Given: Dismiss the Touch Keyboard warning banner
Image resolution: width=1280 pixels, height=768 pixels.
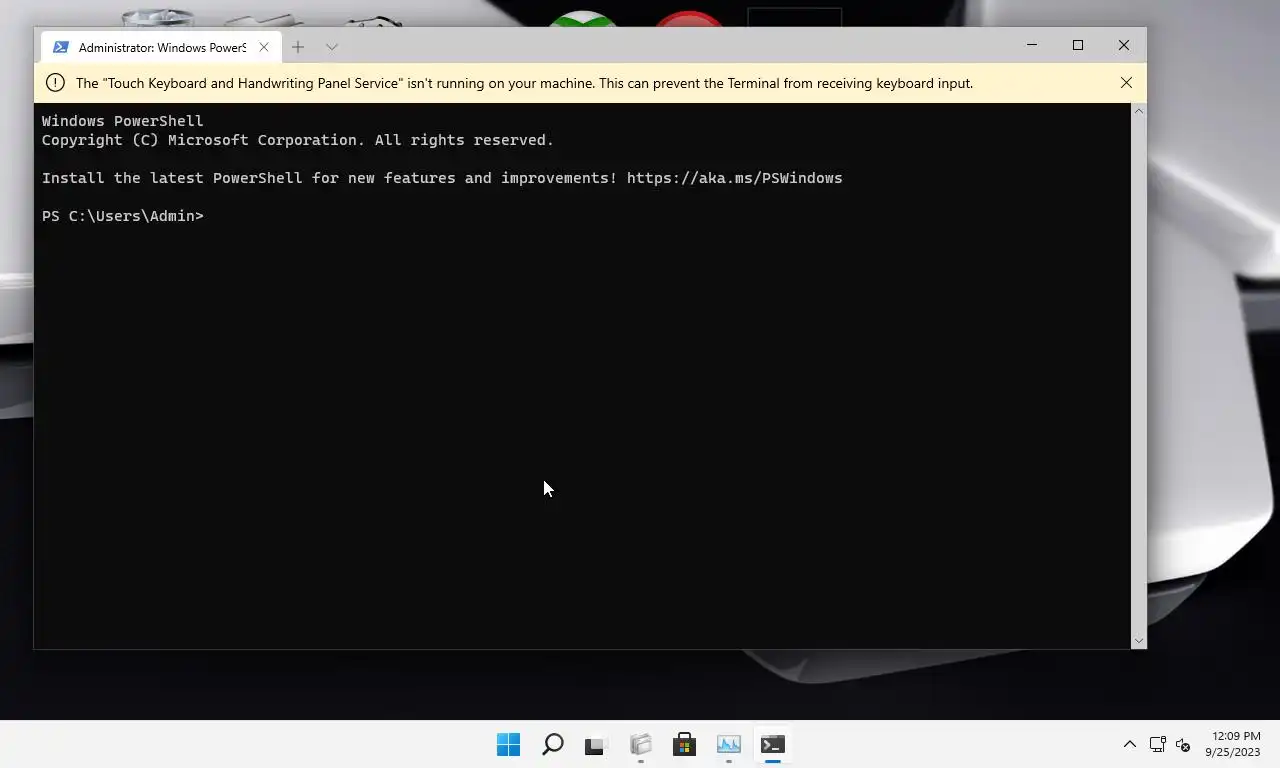Looking at the screenshot, I should tap(1126, 83).
